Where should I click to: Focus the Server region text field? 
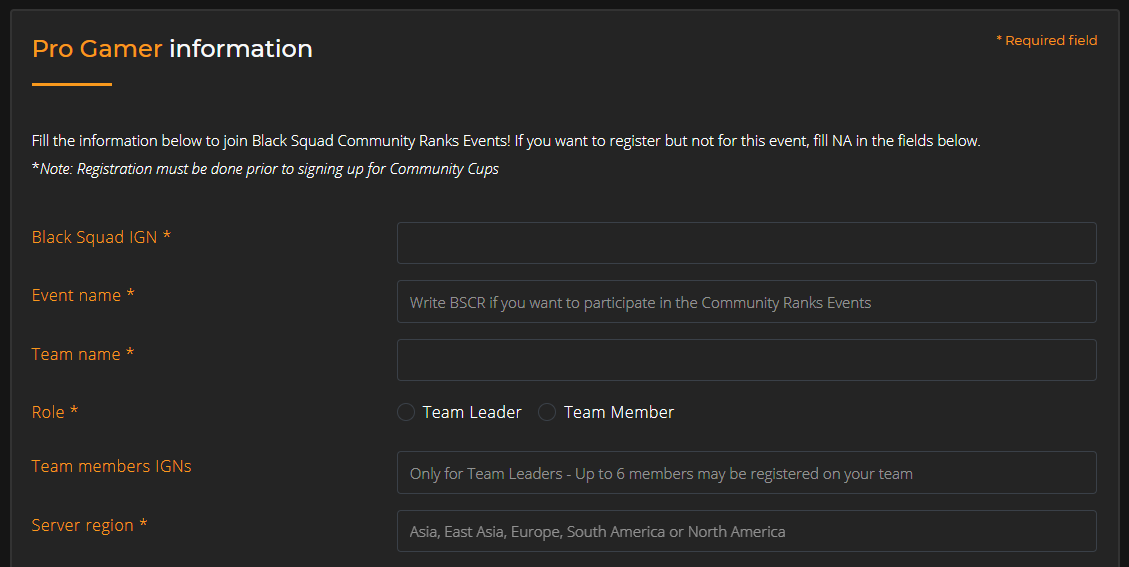coord(746,531)
